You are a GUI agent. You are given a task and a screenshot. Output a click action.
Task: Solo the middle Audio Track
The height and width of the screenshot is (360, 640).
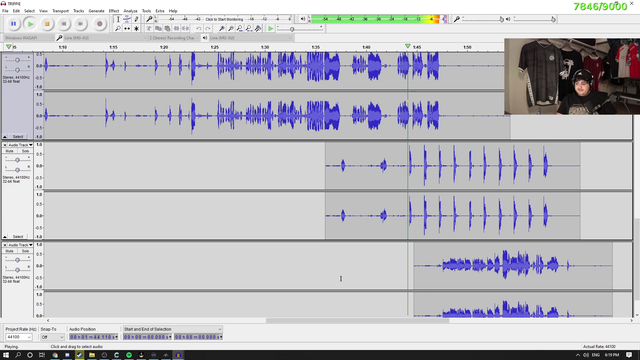coord(25,151)
